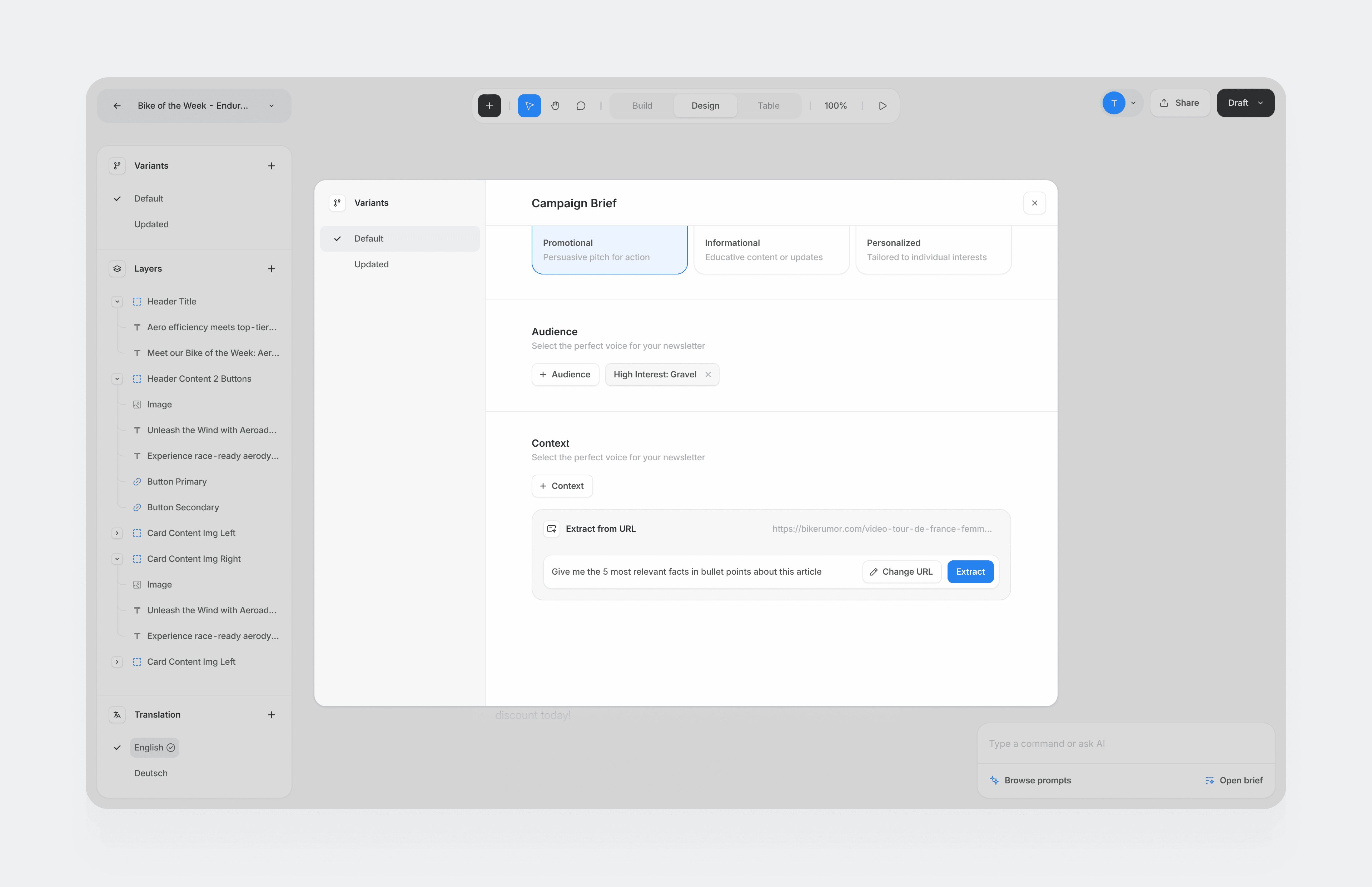Viewport: 1372px width, 887px height.
Task: Choose the Informational tone card
Action: (x=771, y=249)
